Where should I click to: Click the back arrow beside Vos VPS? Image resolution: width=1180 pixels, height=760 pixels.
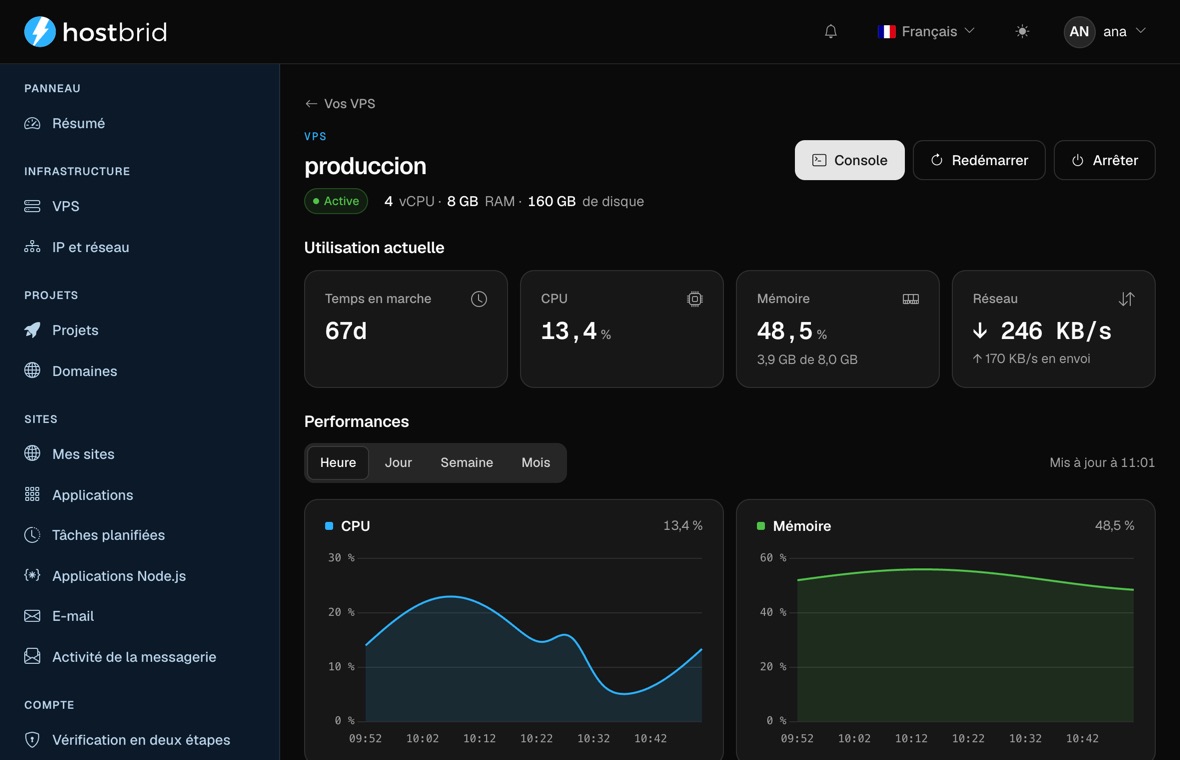point(311,103)
